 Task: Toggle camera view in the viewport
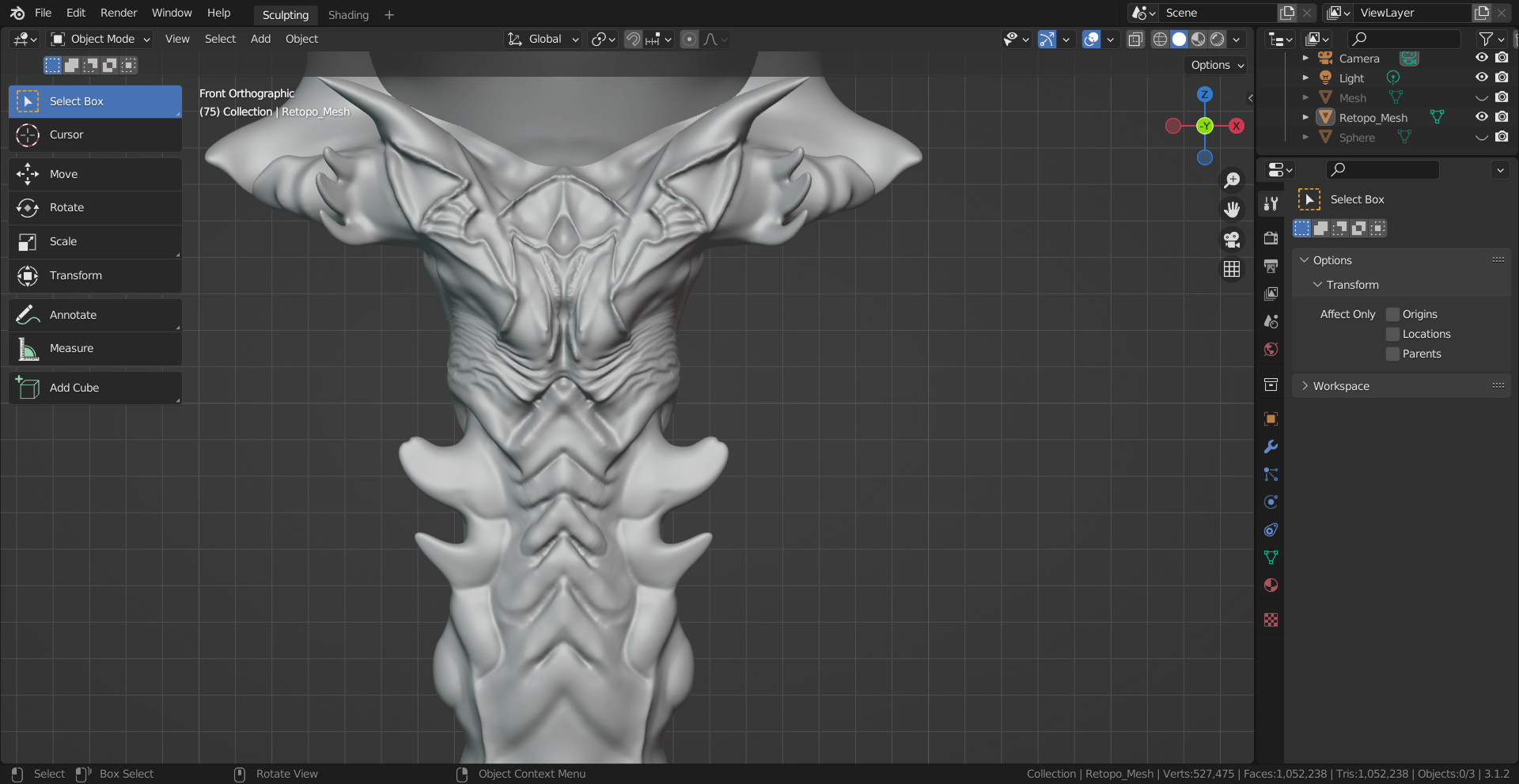[1232, 240]
